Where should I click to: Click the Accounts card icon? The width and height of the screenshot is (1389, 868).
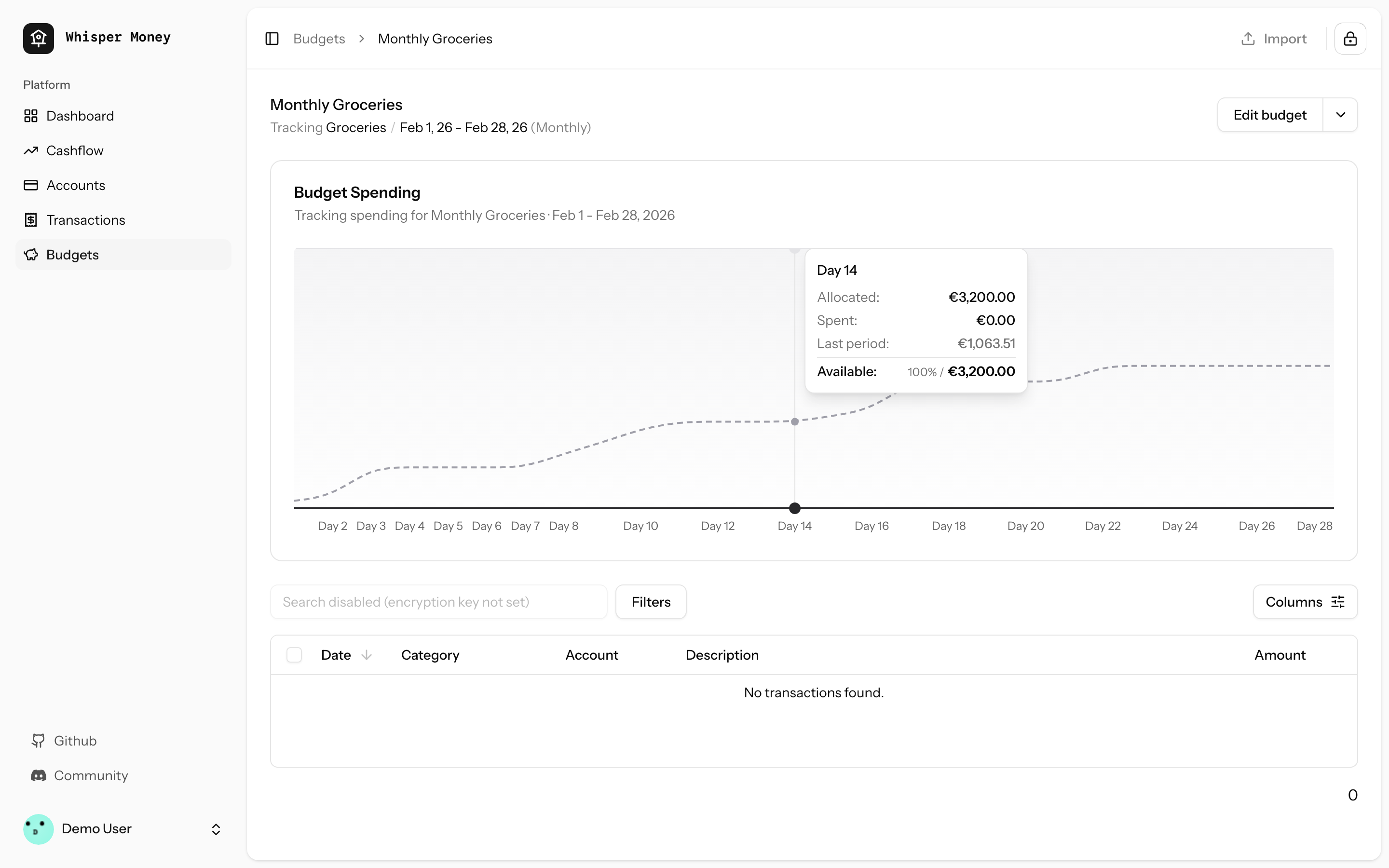click(x=31, y=186)
